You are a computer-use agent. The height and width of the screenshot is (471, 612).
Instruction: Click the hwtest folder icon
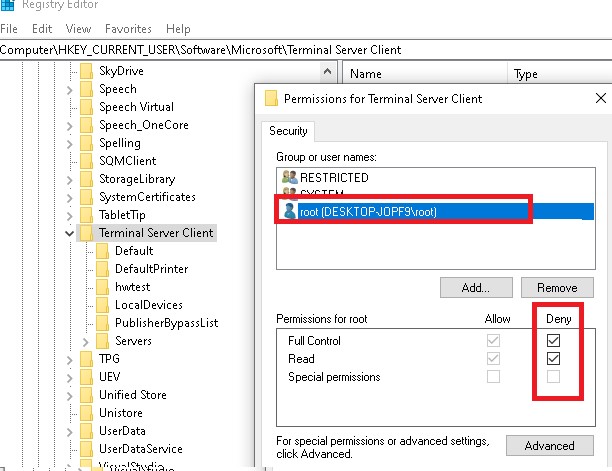(x=103, y=287)
